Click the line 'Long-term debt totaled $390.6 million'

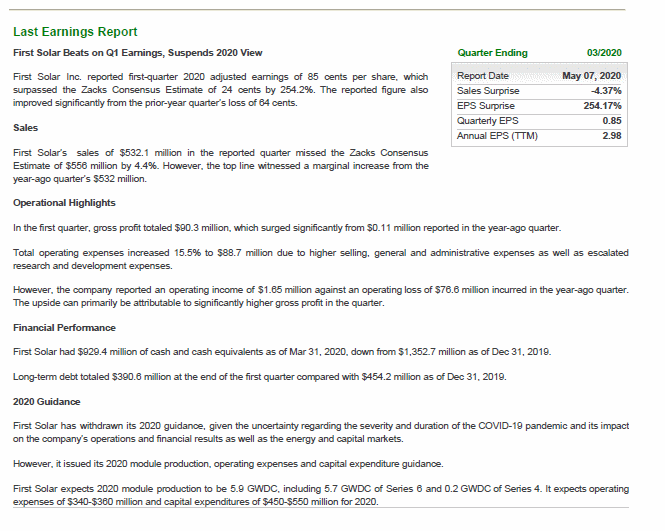(260, 377)
